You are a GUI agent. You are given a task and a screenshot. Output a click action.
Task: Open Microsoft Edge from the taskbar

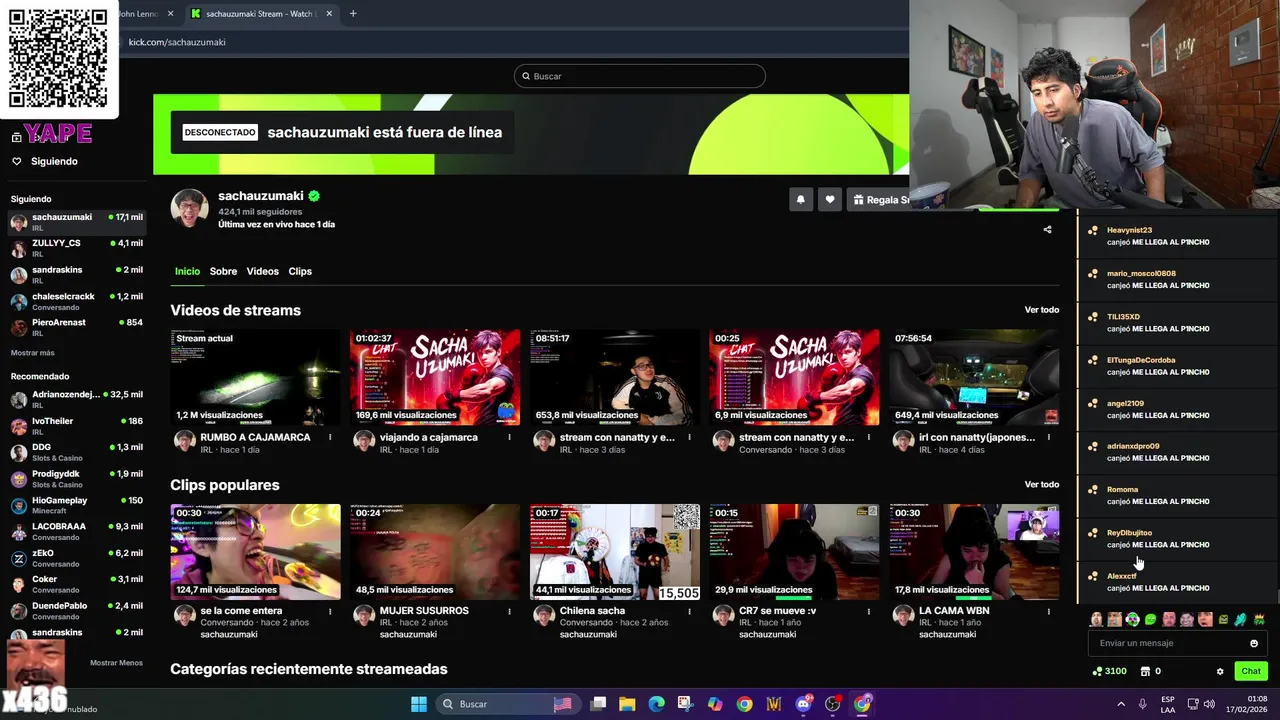click(656, 704)
